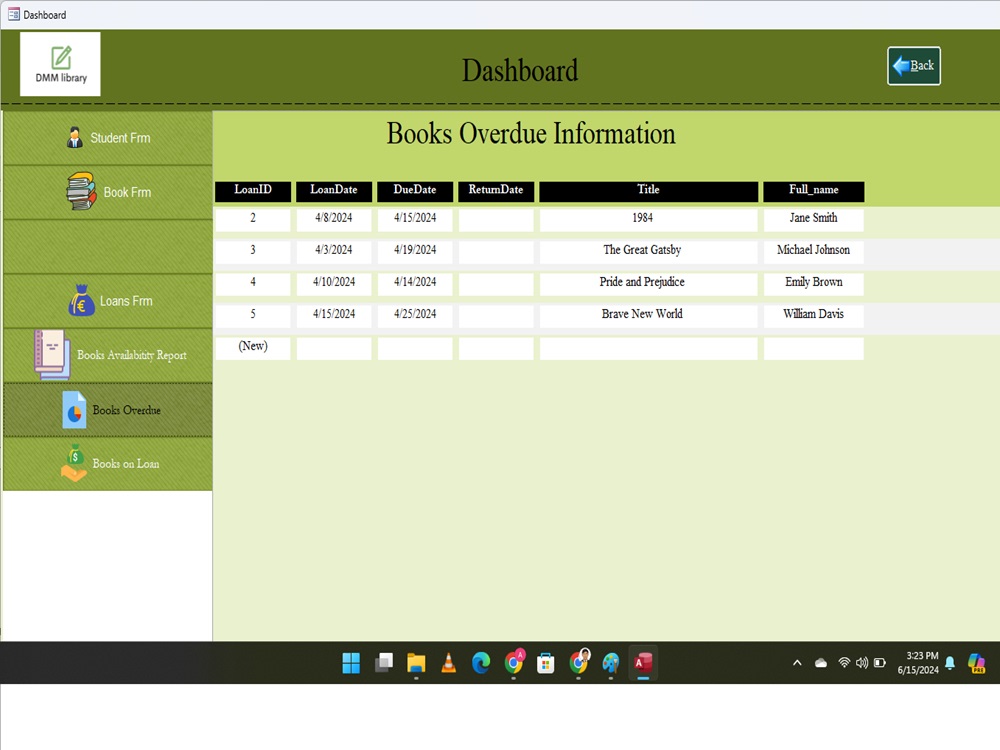Click the Title column header
1000x750 pixels.
coord(649,191)
